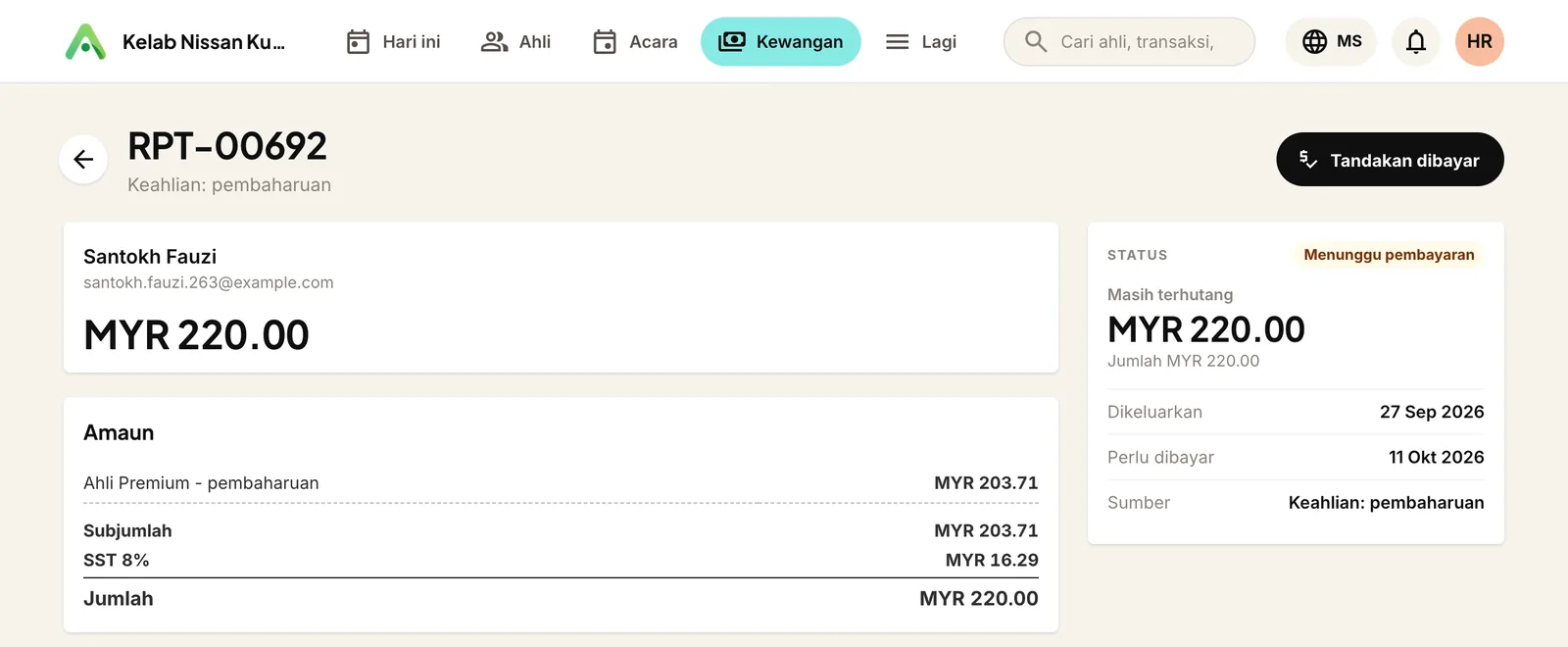
Task: Click the globe language icon
Action: tap(1315, 42)
